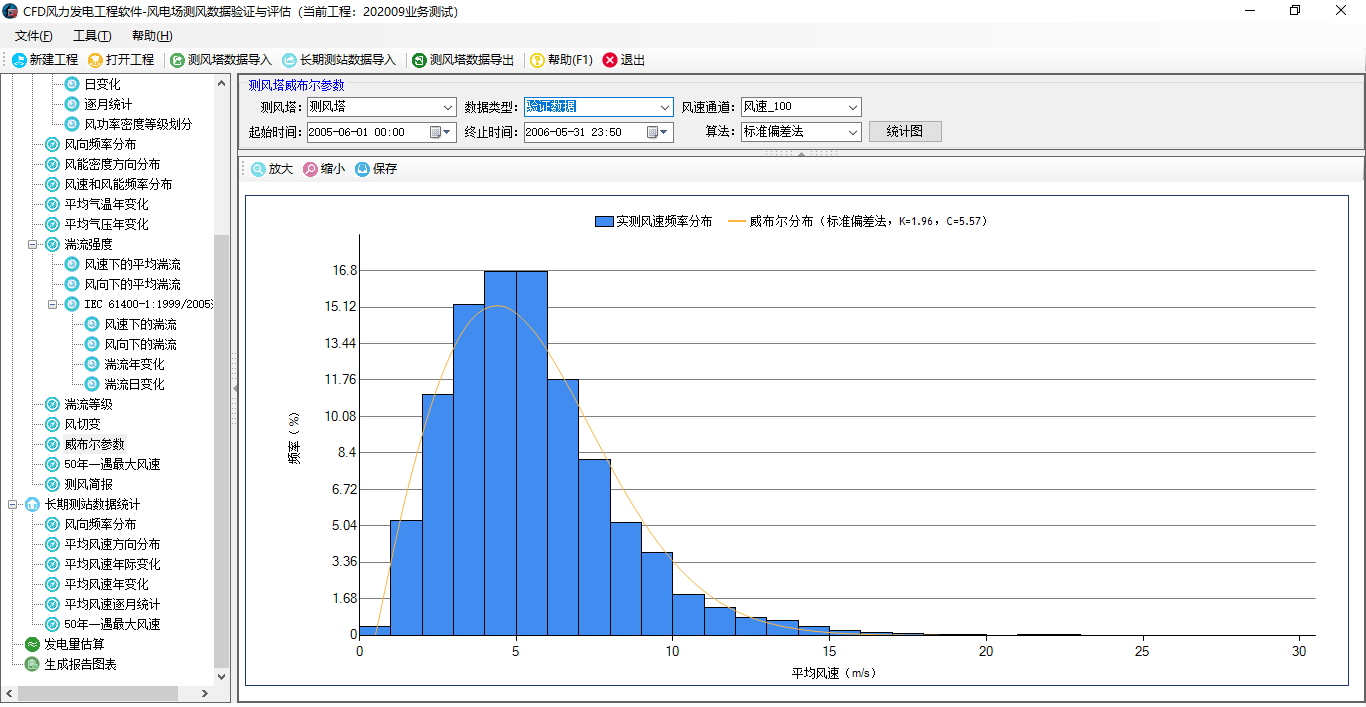Click the tree scrollbar up arrow
This screenshot has height=707, width=1366.
[221, 83]
